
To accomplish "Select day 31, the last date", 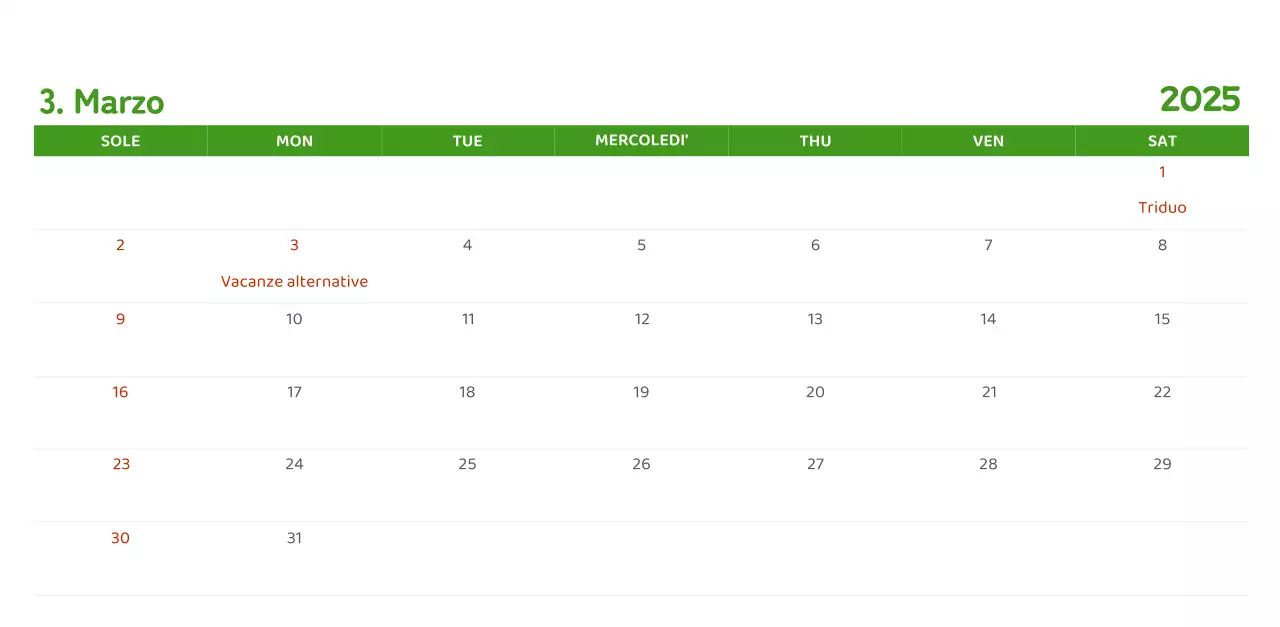I will pos(294,538).
